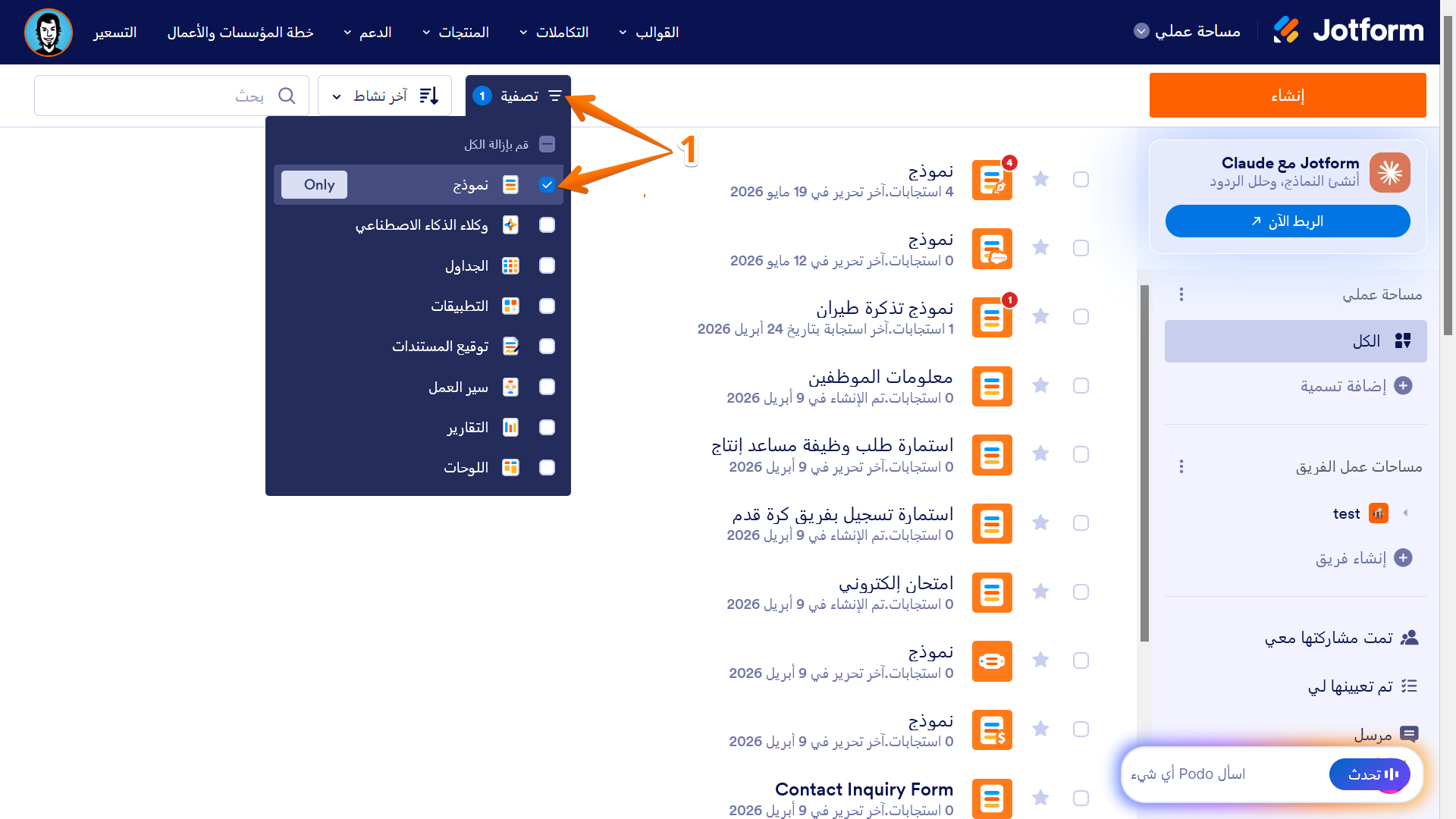Click the مرسل message icon
The image size is (1456, 819).
1409,734
